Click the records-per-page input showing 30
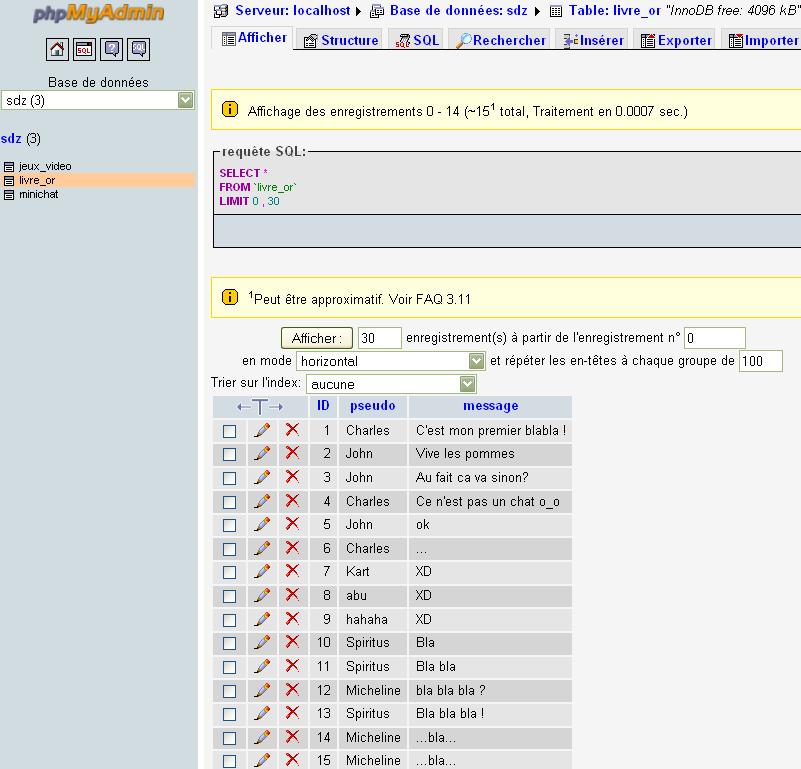 (379, 338)
